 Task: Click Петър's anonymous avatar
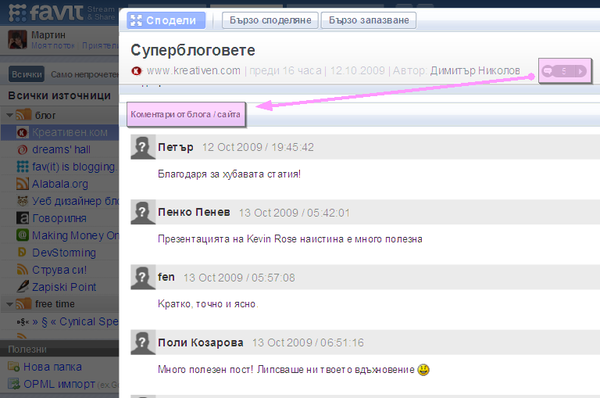[x=142, y=147]
